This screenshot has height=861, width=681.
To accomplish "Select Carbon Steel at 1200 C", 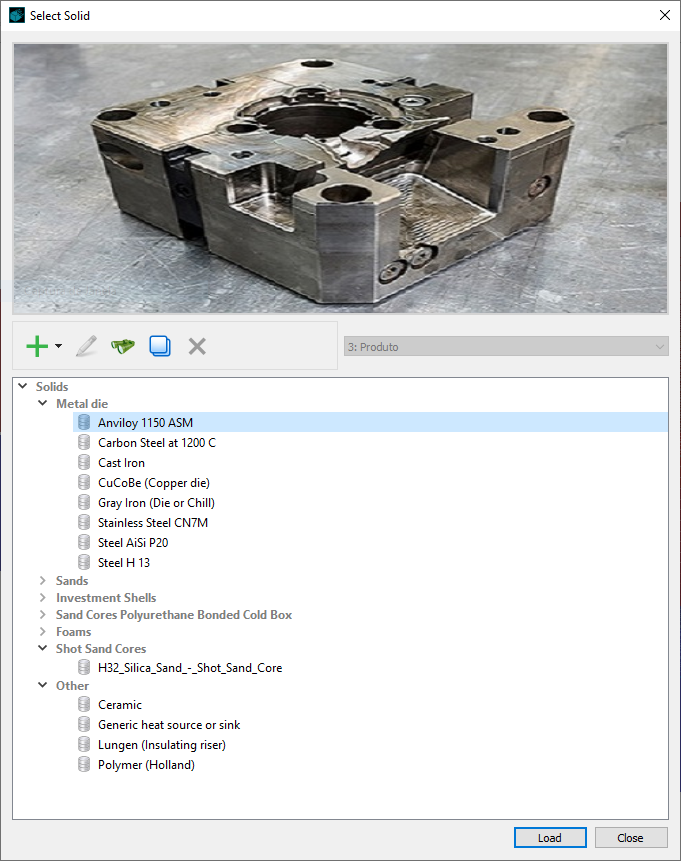I will [x=157, y=443].
